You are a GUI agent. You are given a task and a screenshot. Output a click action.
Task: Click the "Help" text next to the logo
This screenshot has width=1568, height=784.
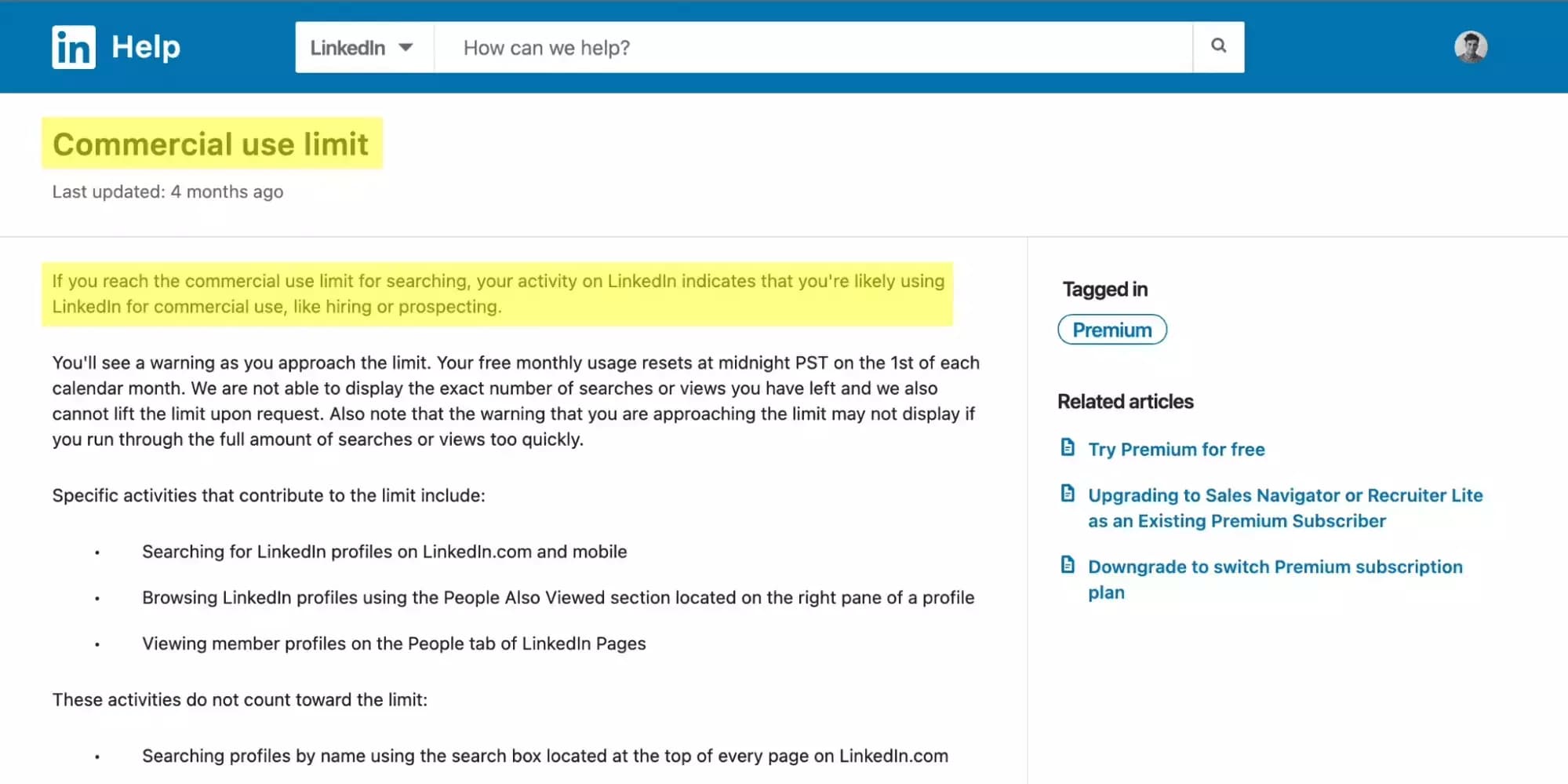tap(145, 46)
